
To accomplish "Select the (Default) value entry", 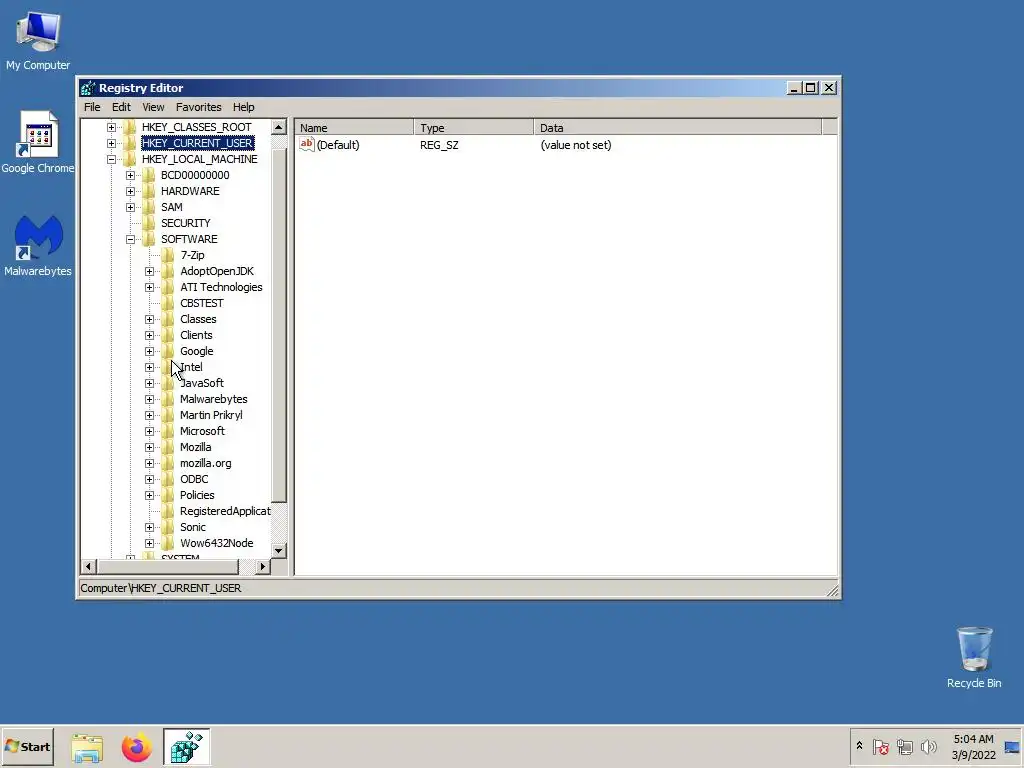I will (338, 145).
